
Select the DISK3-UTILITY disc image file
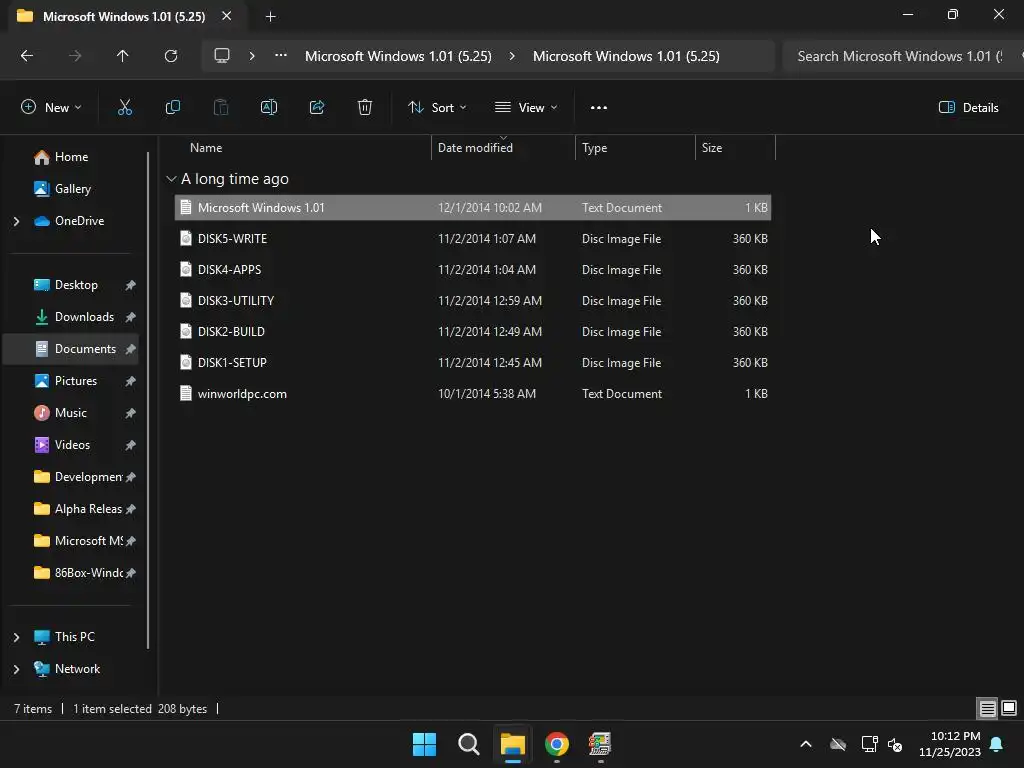pyautogui.click(x=473, y=300)
